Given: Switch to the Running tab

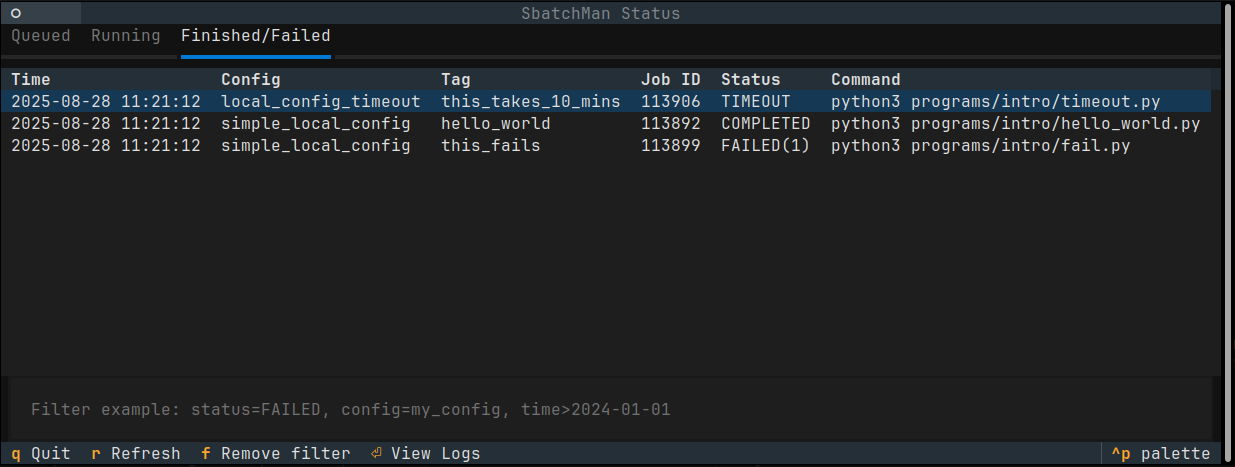Looking at the screenshot, I should (x=125, y=36).
